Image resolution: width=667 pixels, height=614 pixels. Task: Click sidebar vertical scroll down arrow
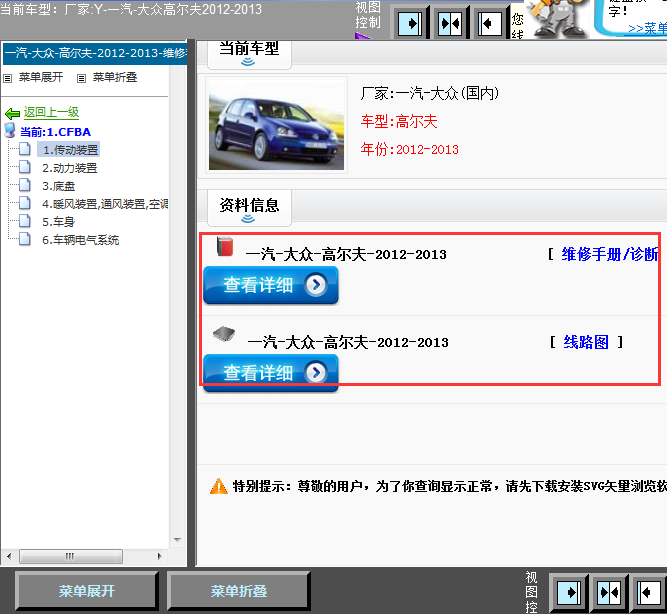[177, 540]
